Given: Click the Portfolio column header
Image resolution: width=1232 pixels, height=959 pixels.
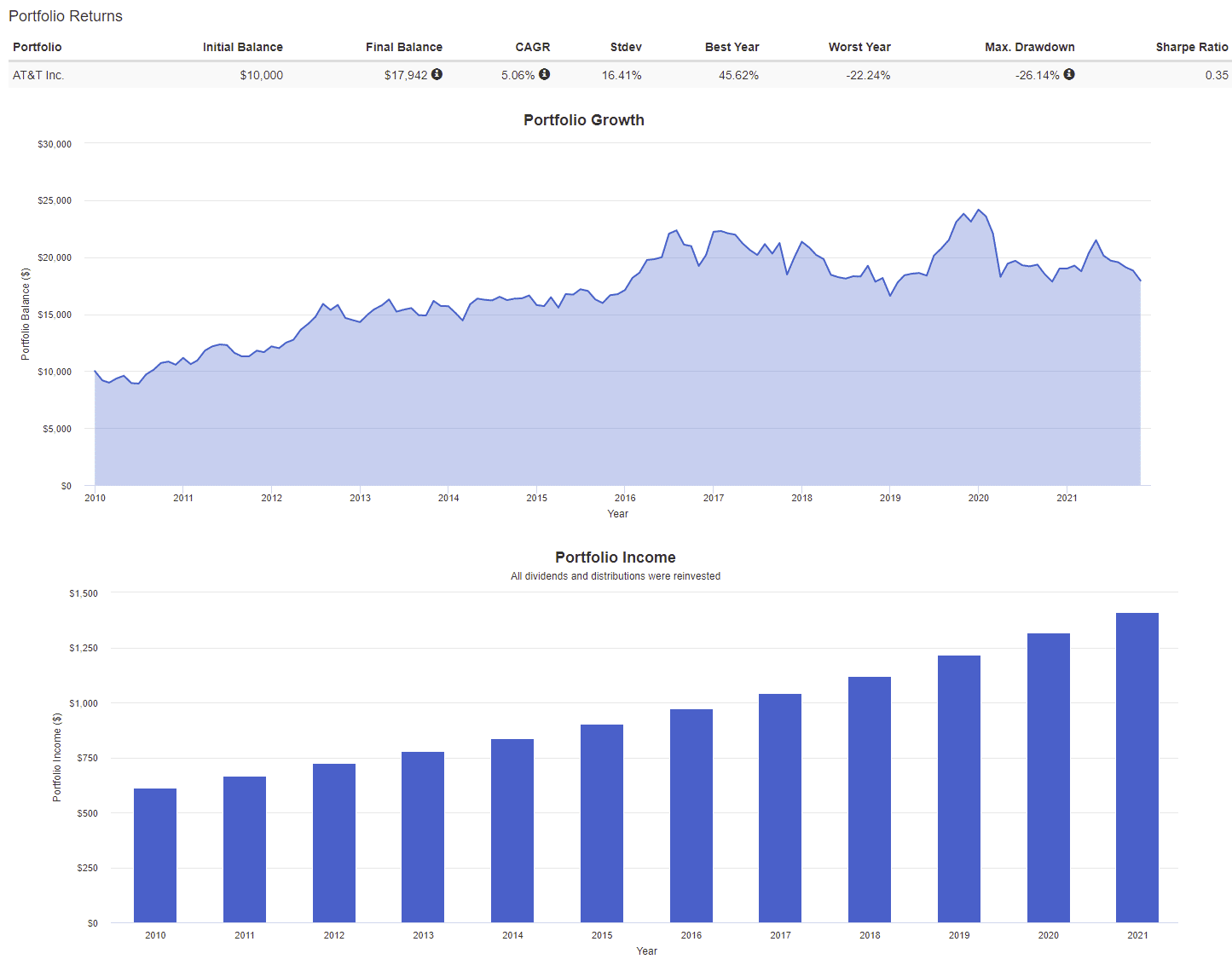Looking at the screenshot, I should [38, 47].
